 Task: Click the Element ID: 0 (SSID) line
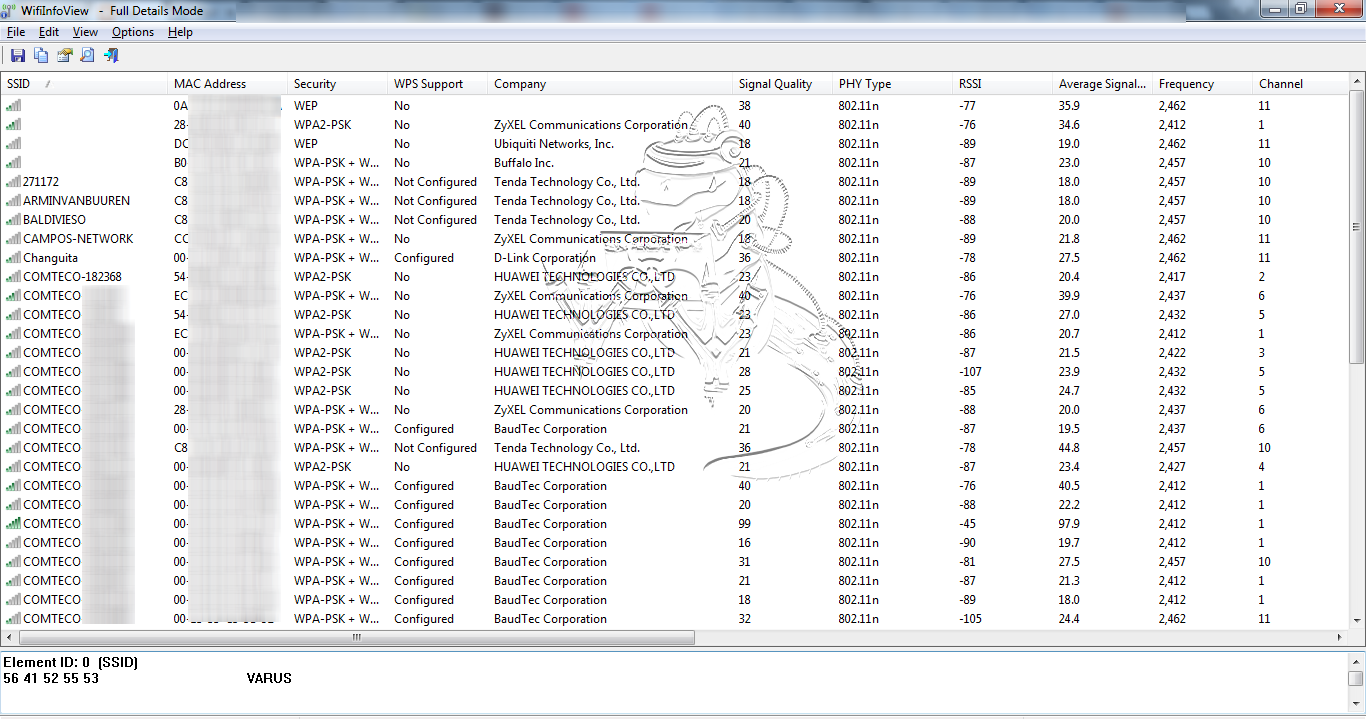tap(70, 662)
